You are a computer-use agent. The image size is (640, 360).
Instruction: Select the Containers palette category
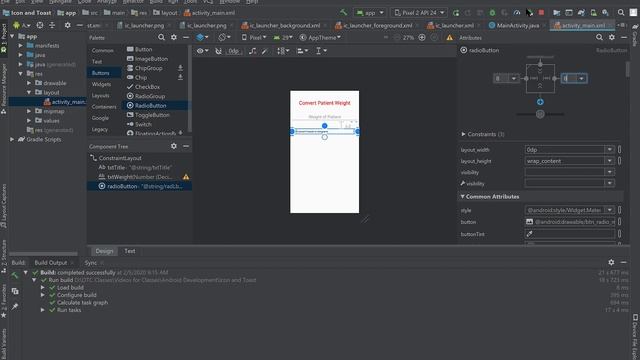tap(104, 107)
